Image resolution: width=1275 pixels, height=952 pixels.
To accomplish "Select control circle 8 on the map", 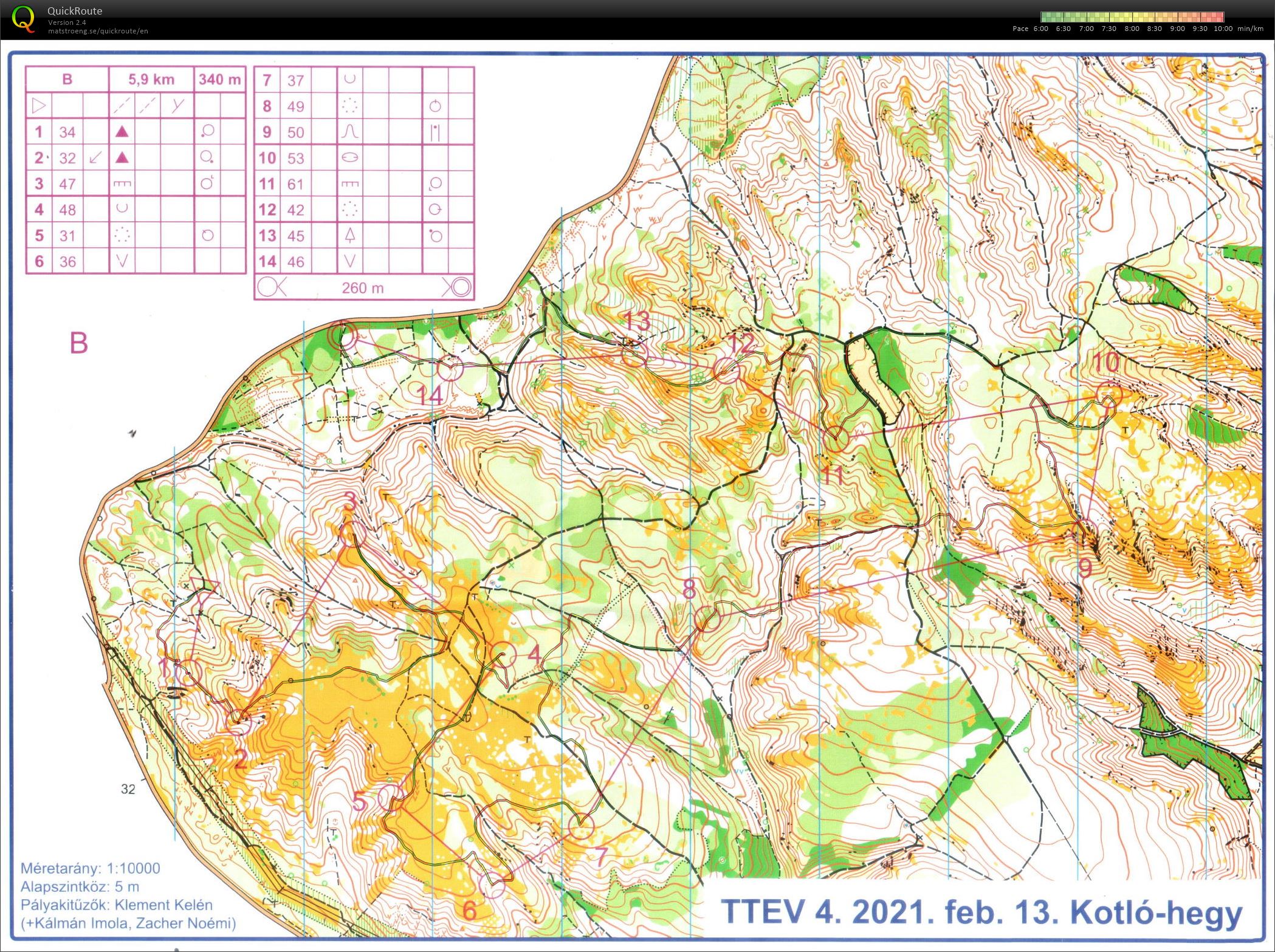I will [707, 619].
